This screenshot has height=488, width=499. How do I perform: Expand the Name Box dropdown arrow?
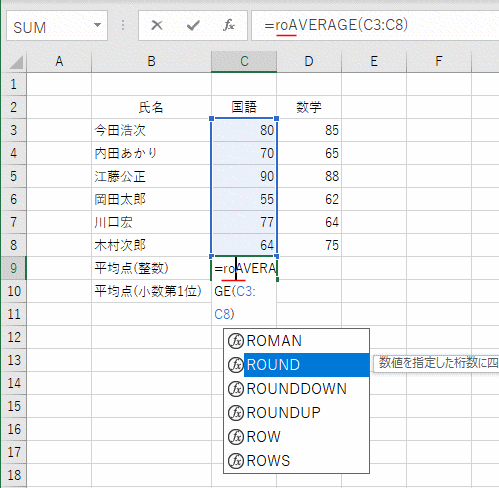[97, 25]
